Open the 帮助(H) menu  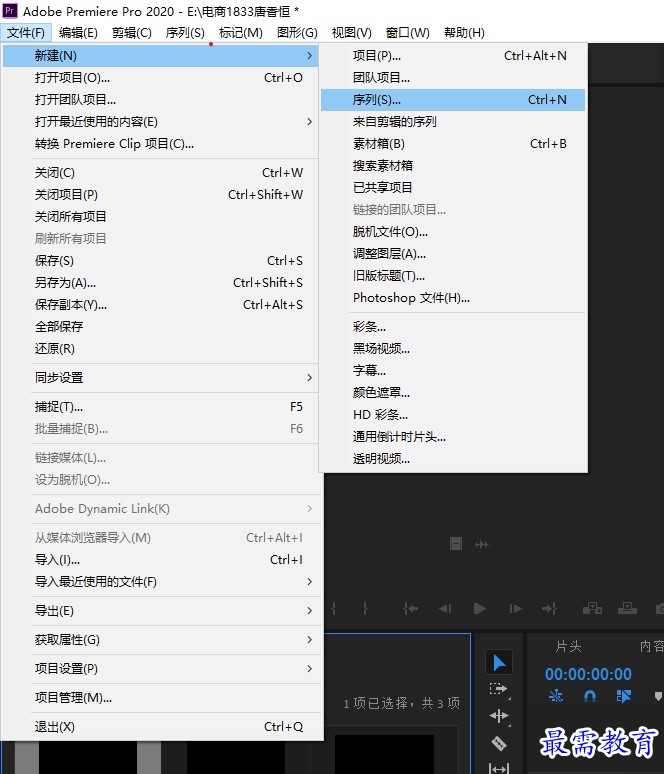464,33
